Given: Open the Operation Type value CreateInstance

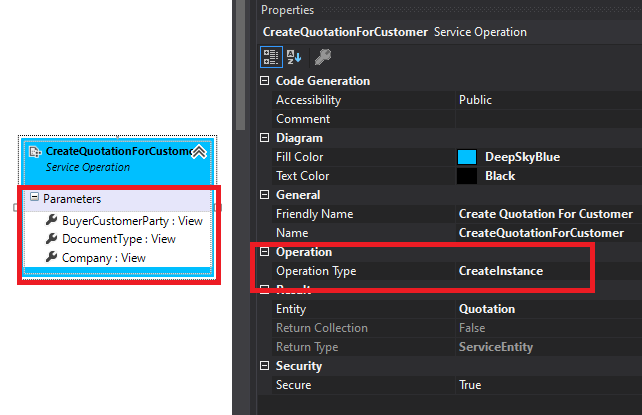Looking at the screenshot, I should coord(501,271).
